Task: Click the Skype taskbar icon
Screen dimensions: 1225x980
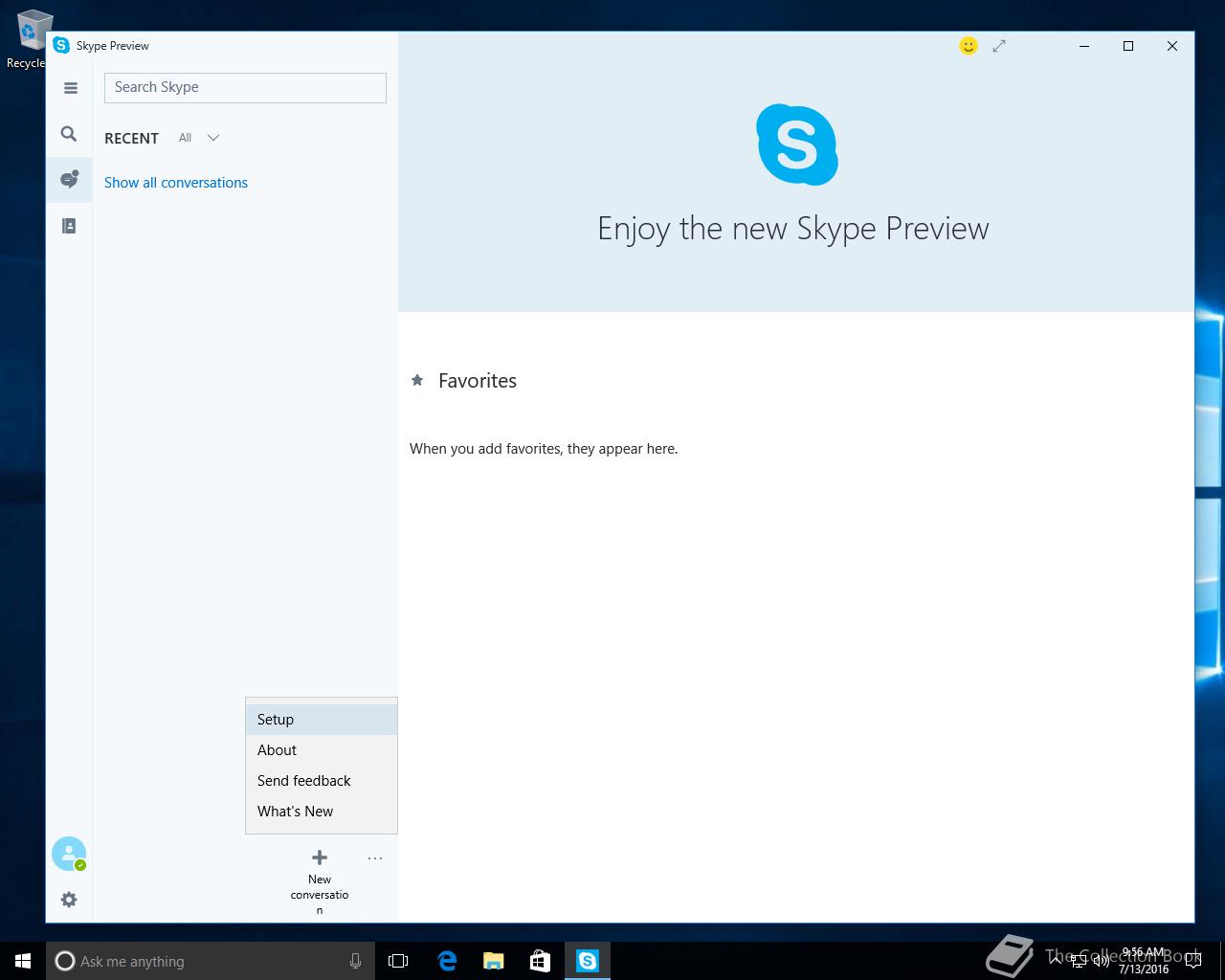Action: (x=587, y=961)
